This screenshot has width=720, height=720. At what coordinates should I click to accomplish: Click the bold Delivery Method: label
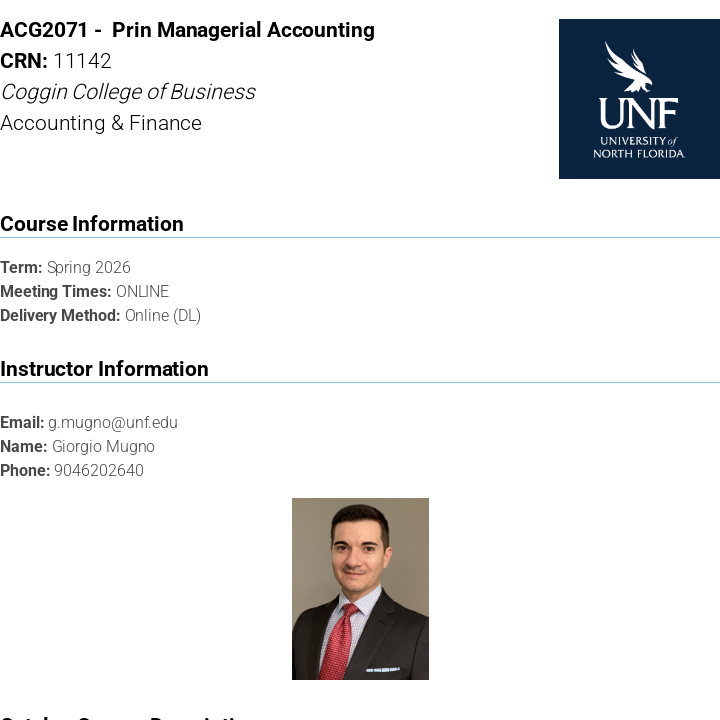pos(60,316)
